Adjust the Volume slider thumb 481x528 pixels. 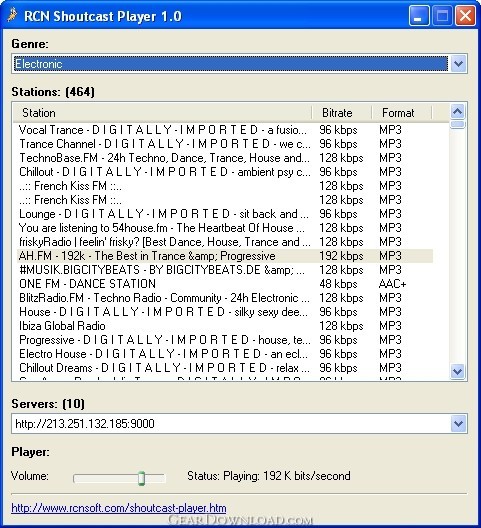tap(141, 478)
